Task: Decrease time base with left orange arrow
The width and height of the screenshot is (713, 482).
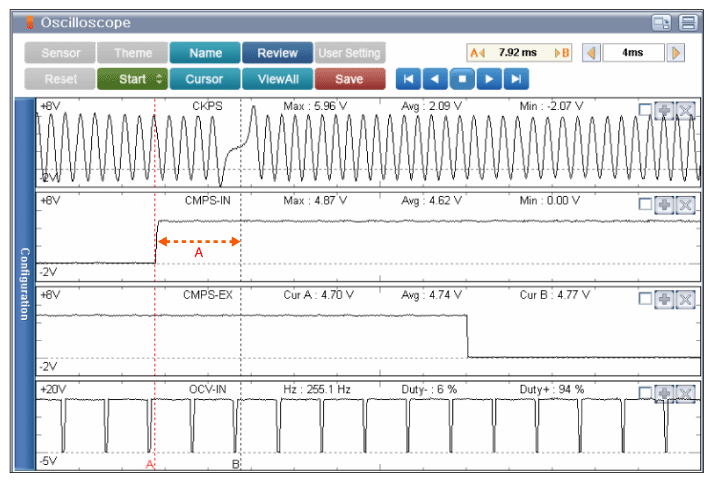Action: [x=591, y=53]
